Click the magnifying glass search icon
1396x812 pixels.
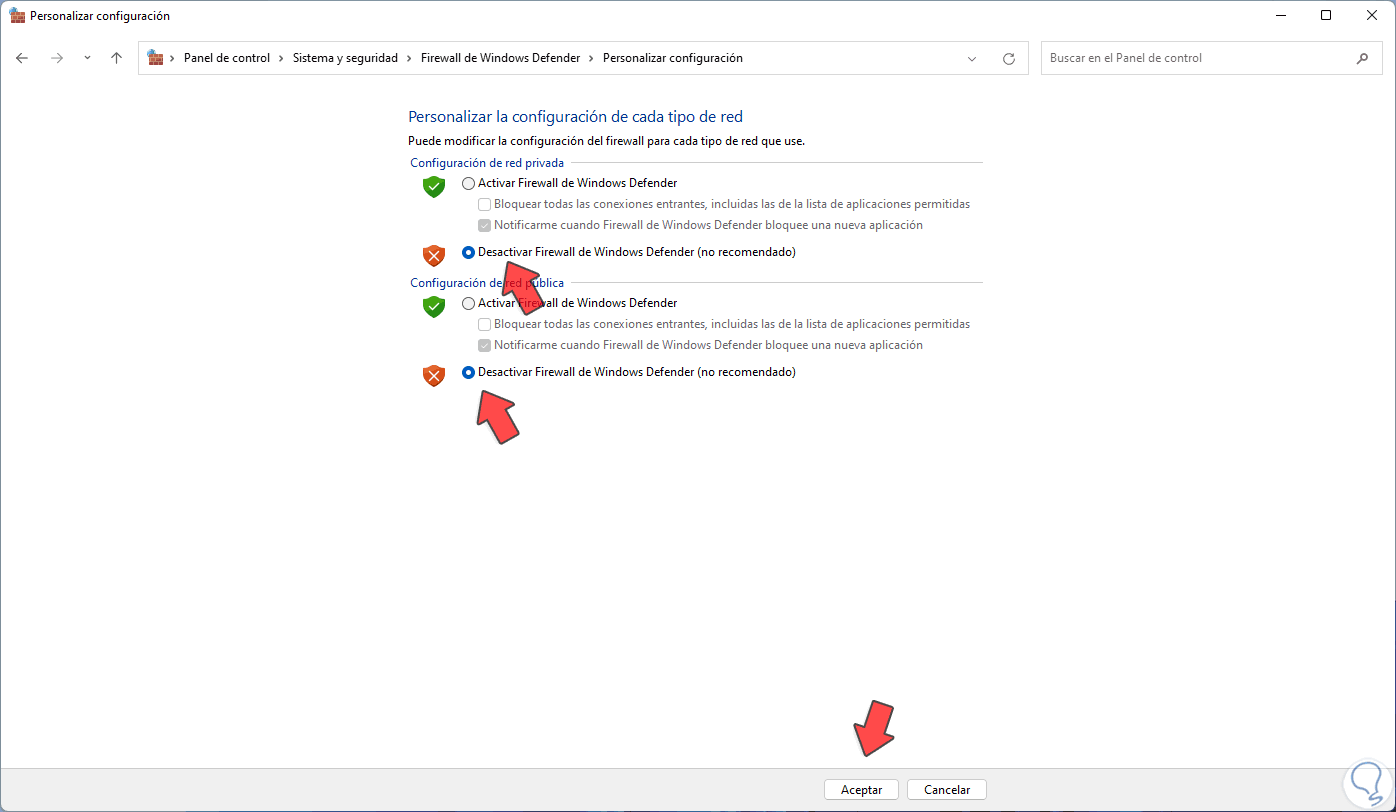point(1362,58)
